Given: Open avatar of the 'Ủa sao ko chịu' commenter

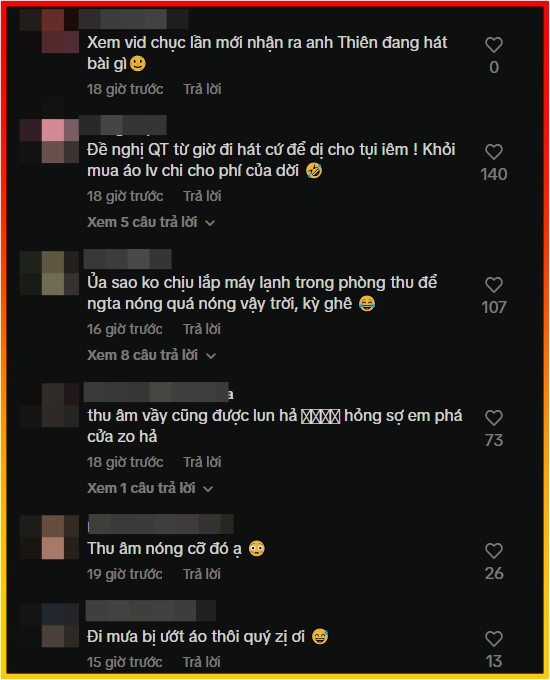Looking at the screenshot, I should (x=49, y=273).
